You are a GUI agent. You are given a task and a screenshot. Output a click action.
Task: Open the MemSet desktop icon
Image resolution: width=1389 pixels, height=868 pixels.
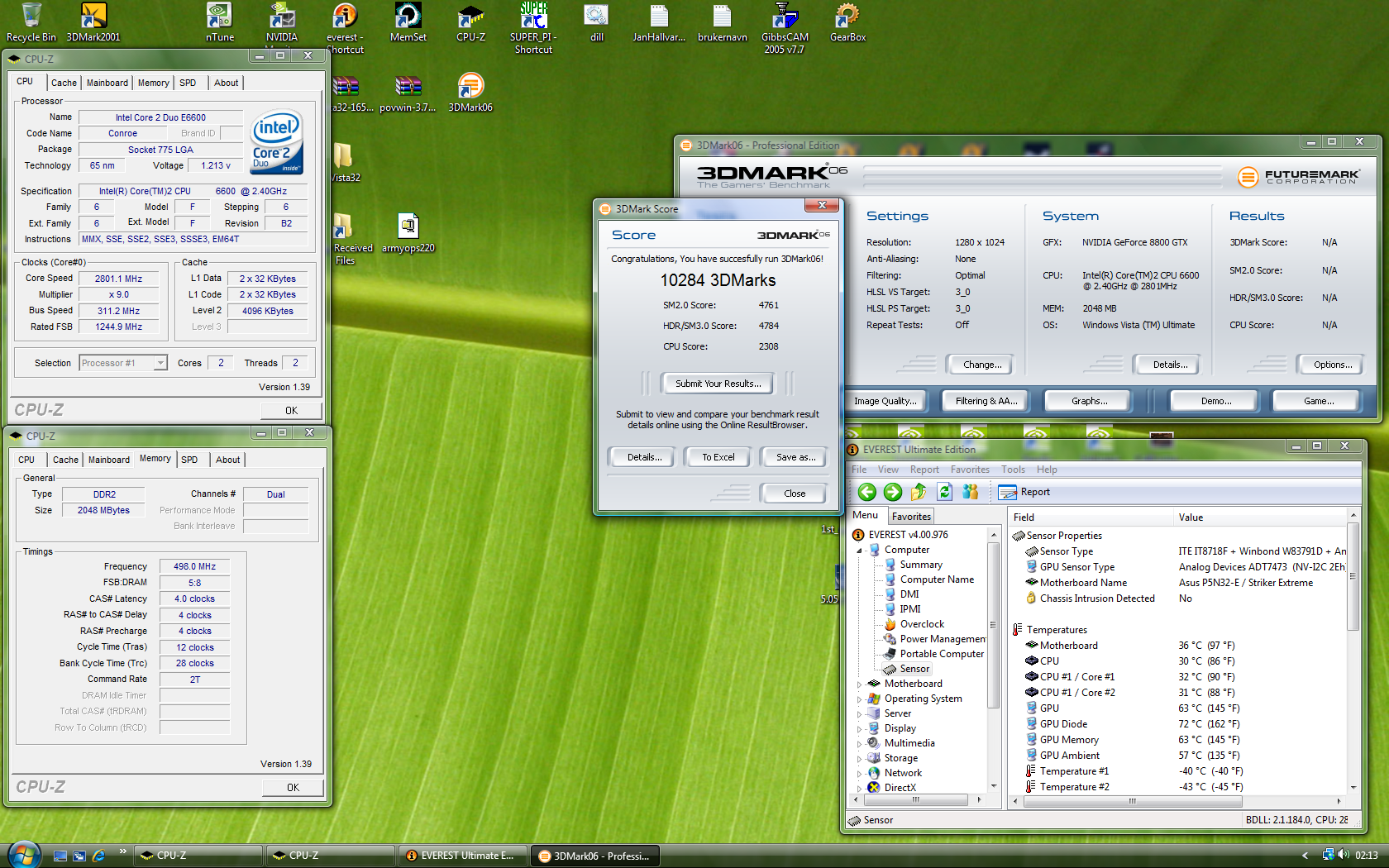[x=408, y=22]
